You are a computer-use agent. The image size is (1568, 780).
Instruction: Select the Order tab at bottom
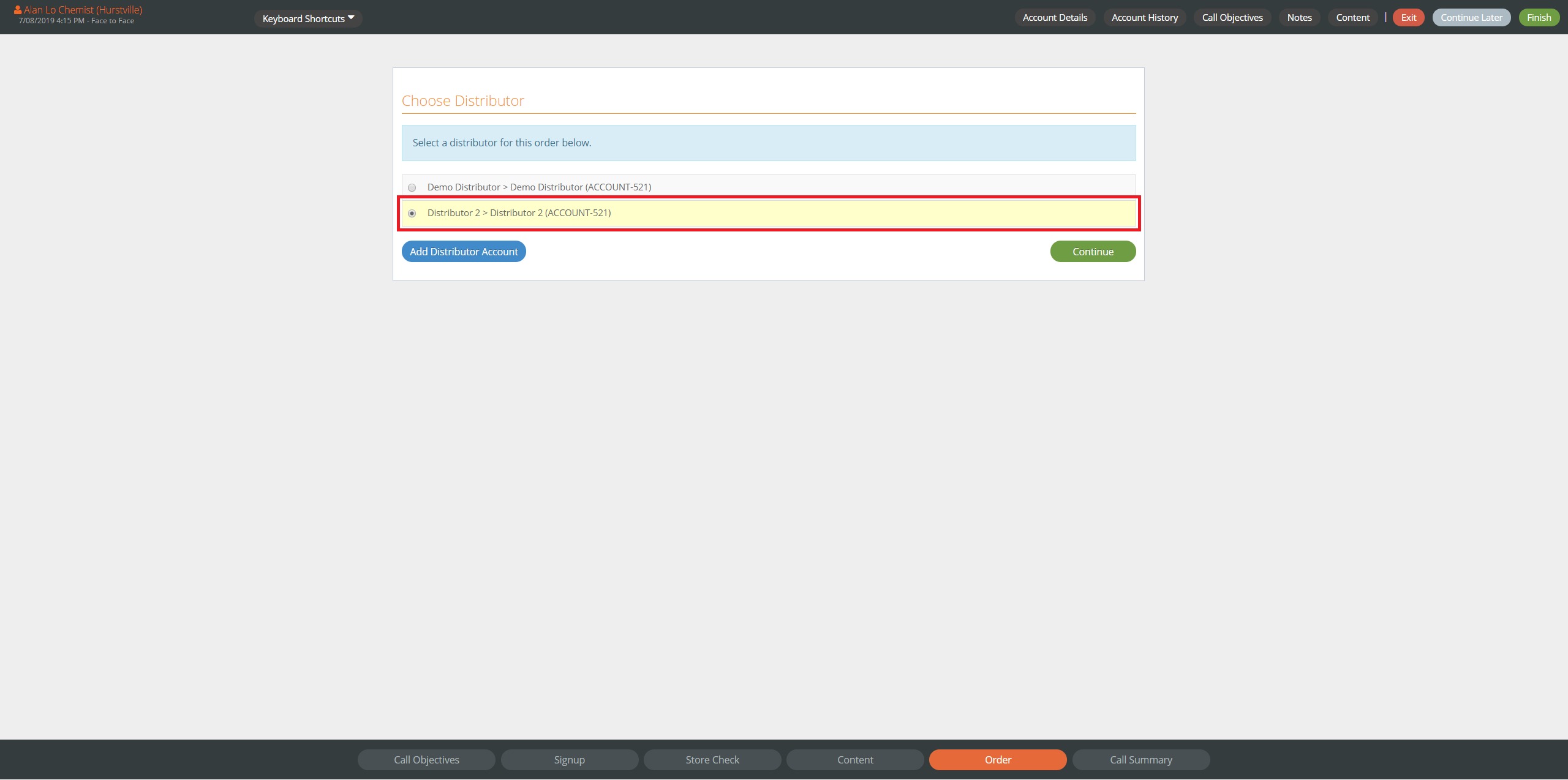(x=998, y=760)
